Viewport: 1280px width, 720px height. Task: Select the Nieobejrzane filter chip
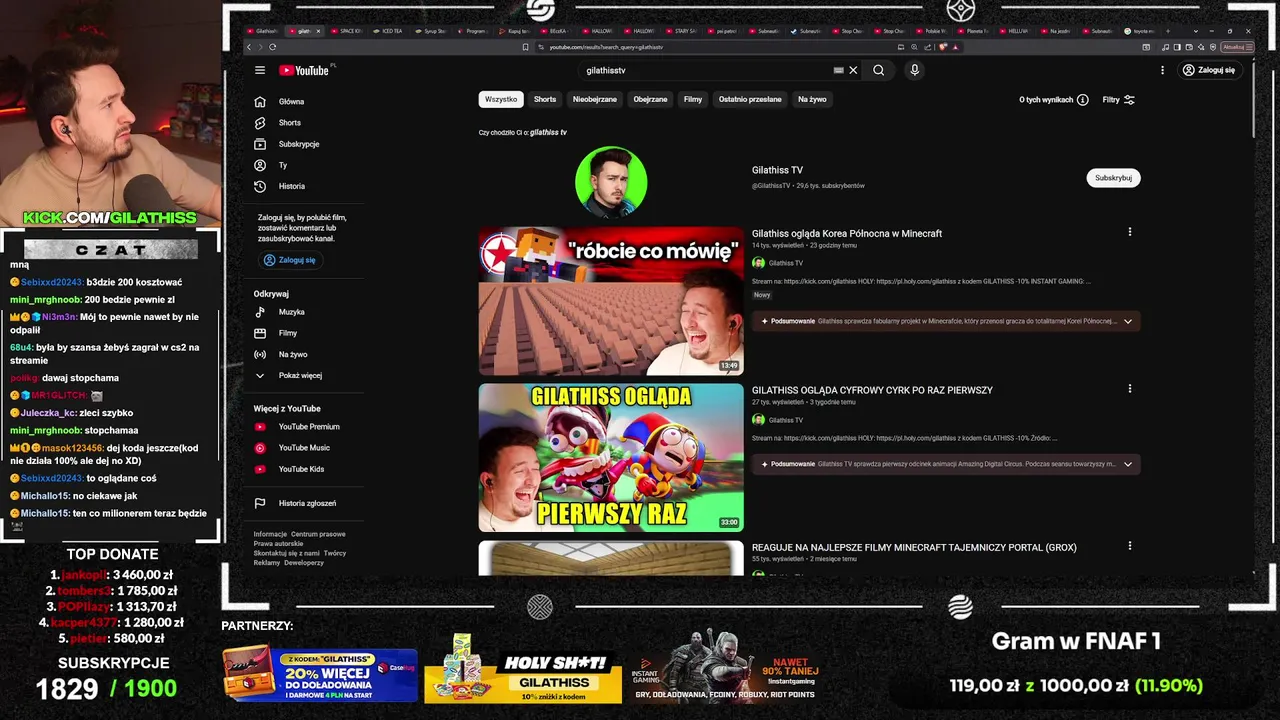tap(595, 99)
